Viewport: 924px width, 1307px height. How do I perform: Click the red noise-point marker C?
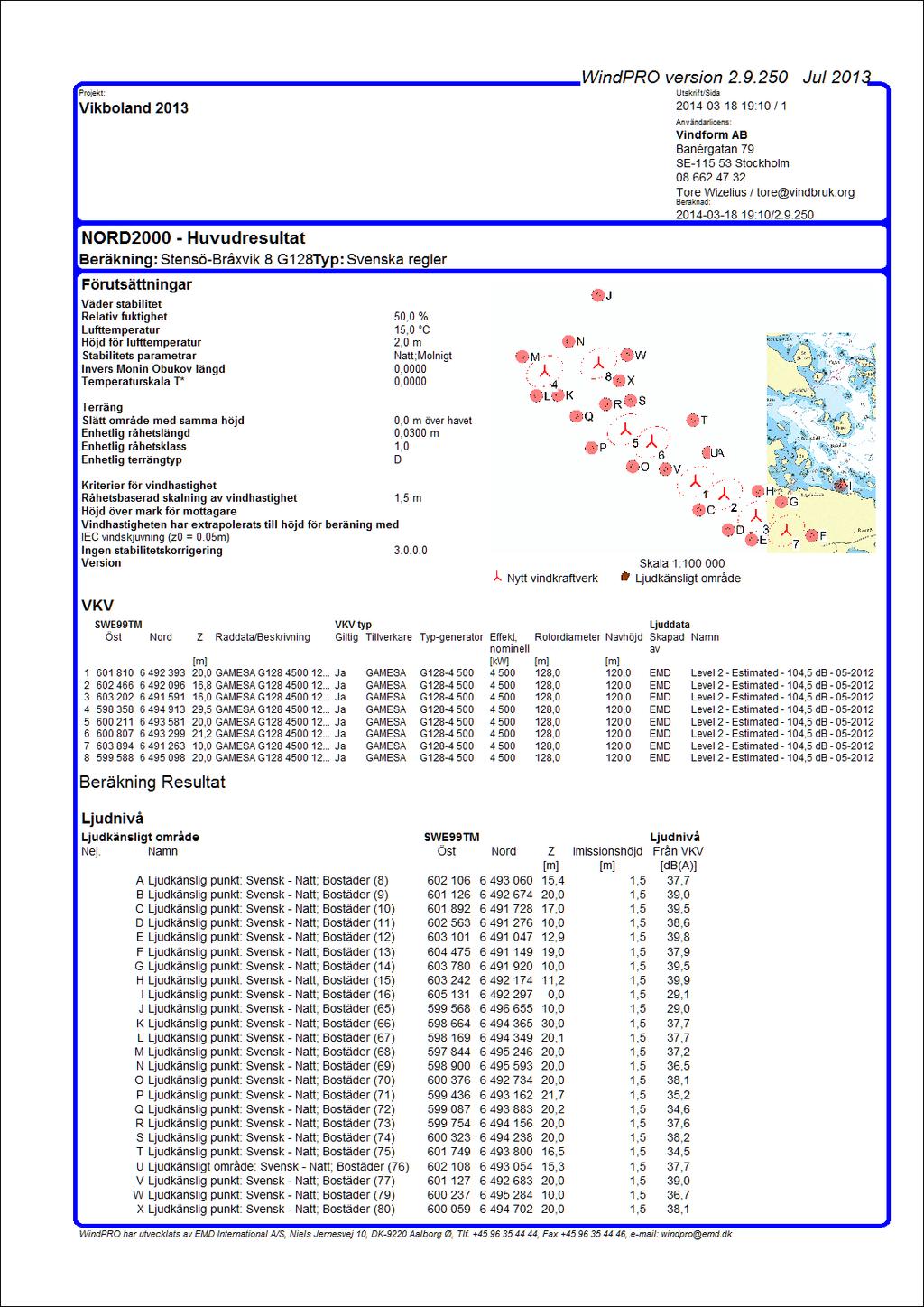(x=698, y=510)
